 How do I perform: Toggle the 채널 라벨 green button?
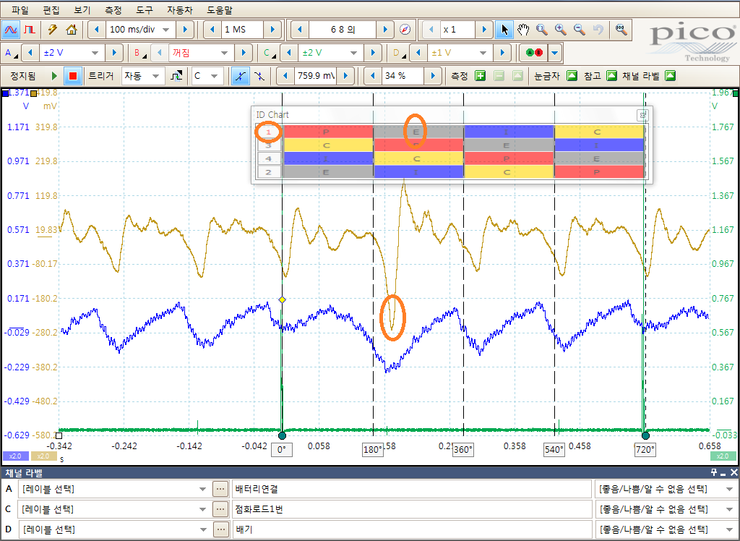coord(670,76)
